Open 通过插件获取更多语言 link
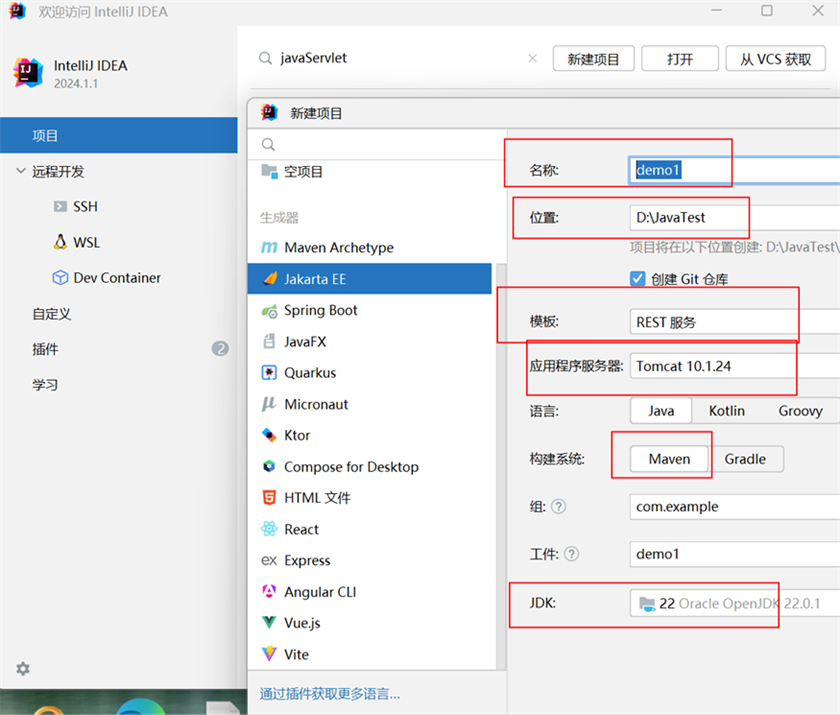Viewport: 840px width, 715px height. click(x=330, y=694)
